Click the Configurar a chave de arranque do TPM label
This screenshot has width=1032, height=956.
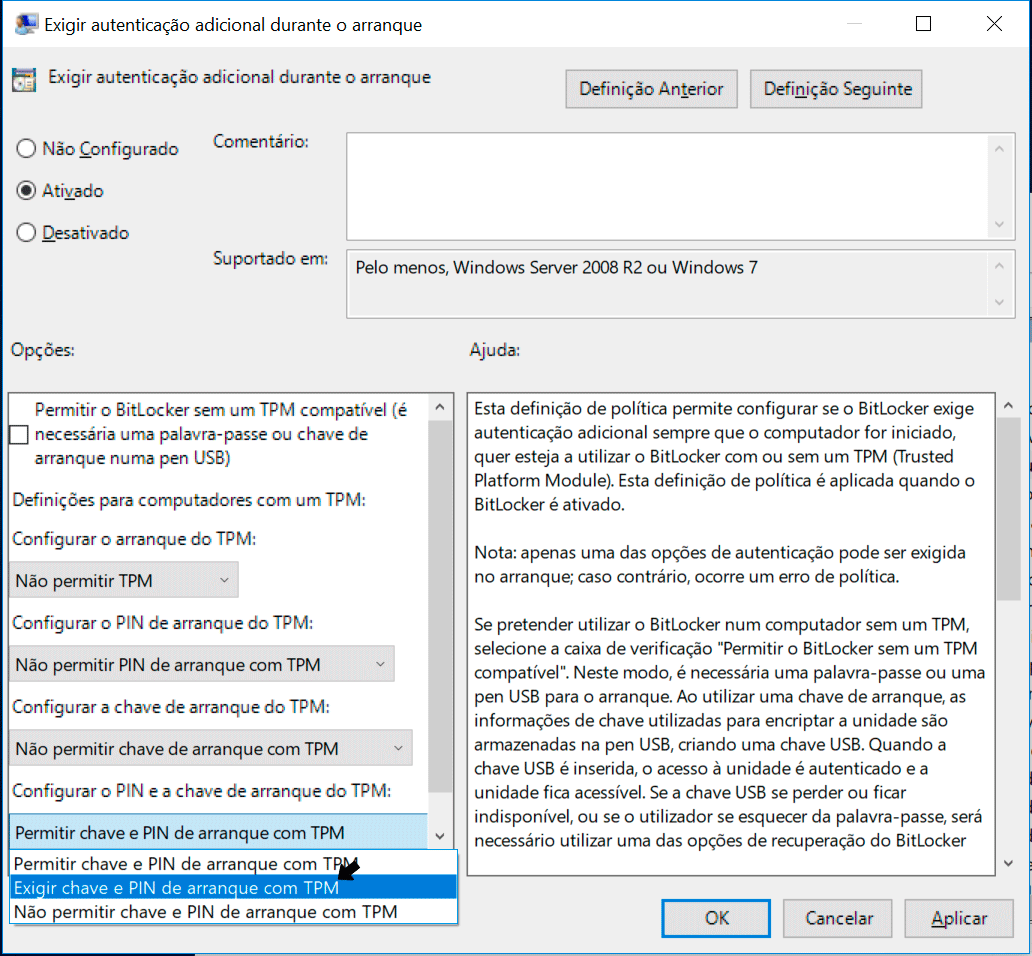(171, 707)
